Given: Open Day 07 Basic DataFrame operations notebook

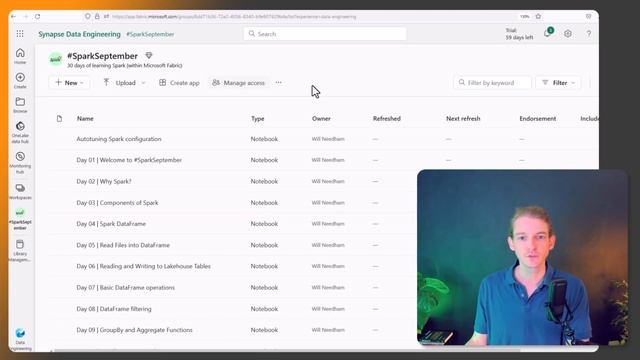Looking at the screenshot, I should 125,287.
